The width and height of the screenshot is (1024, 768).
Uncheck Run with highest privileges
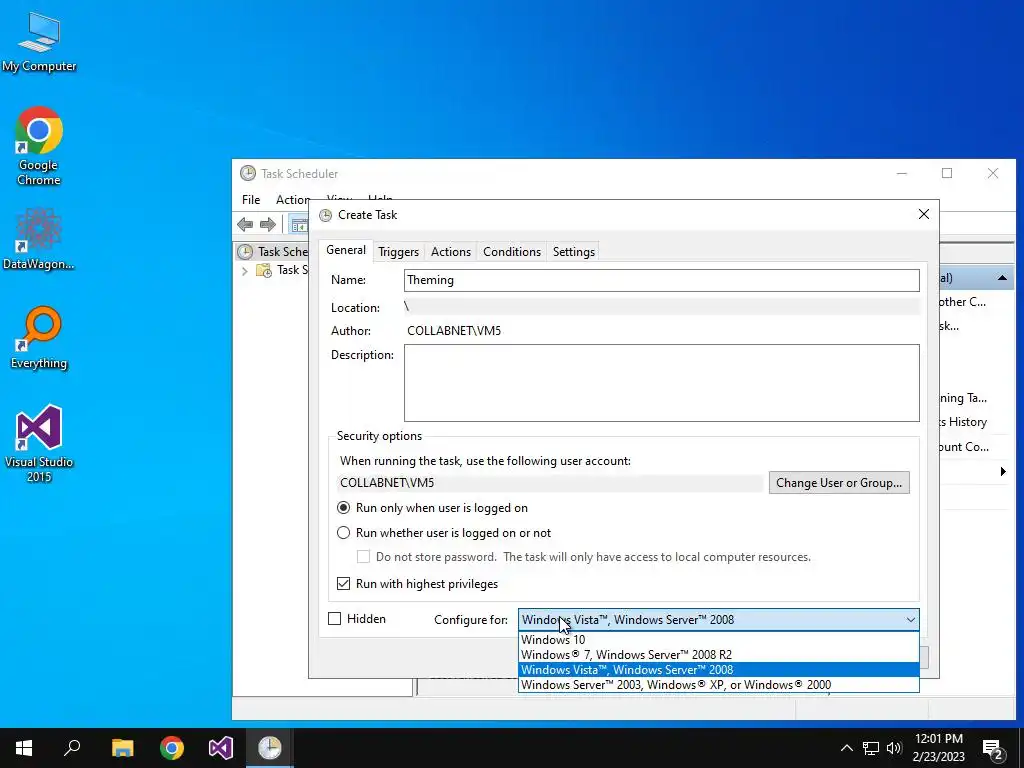click(x=344, y=584)
